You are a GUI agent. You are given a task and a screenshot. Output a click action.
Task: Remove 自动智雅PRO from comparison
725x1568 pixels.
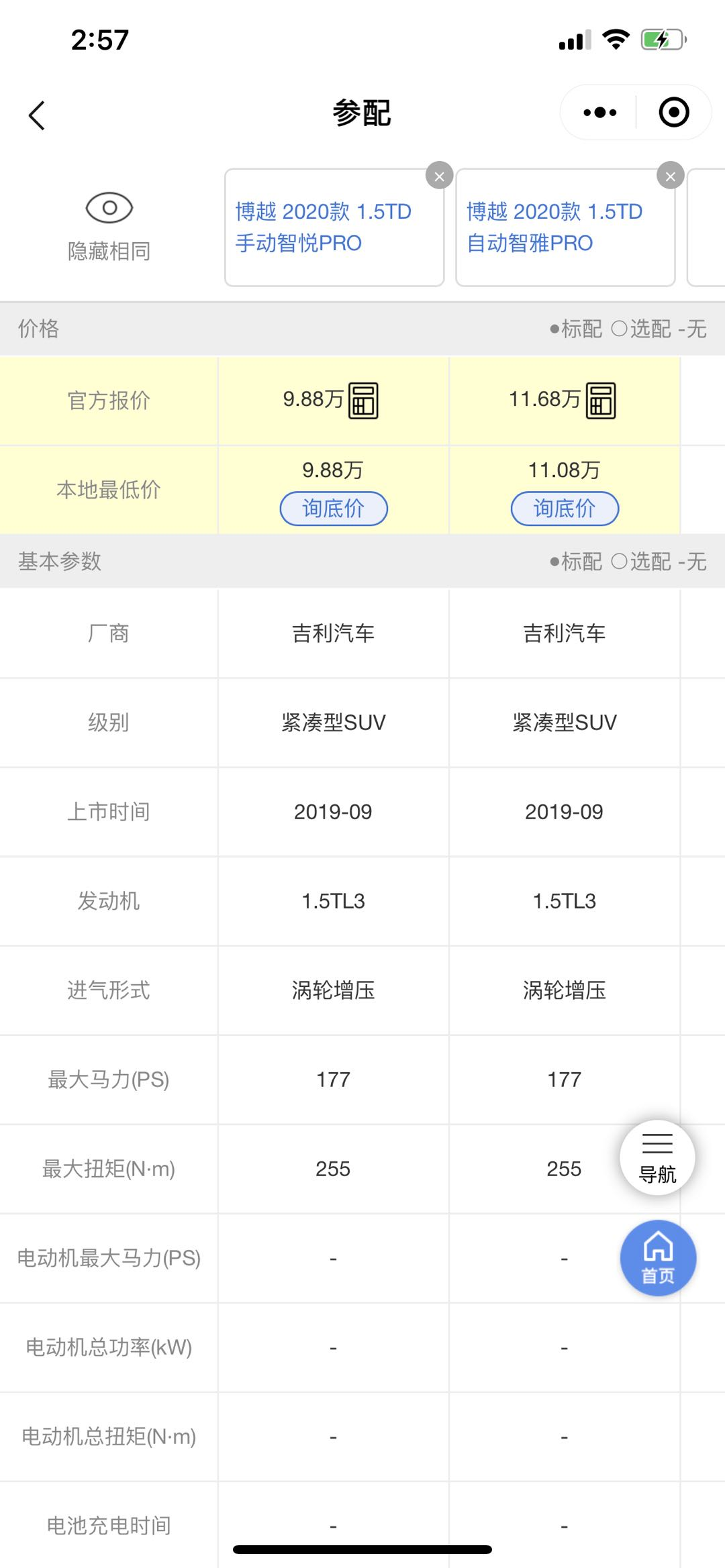(x=670, y=176)
